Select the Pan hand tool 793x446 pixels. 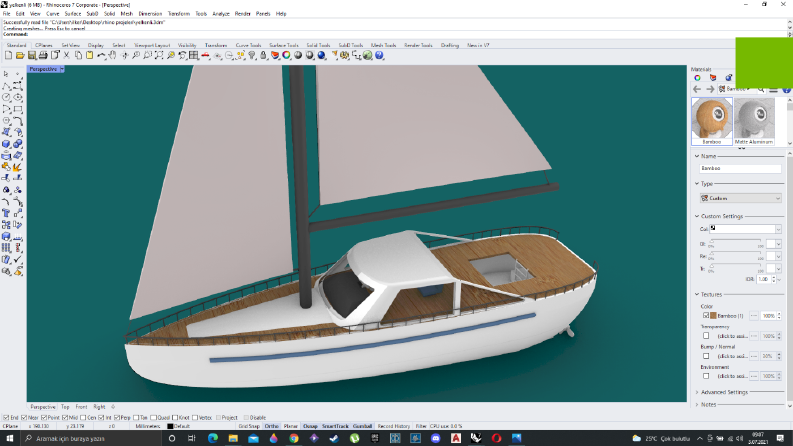pos(112,55)
